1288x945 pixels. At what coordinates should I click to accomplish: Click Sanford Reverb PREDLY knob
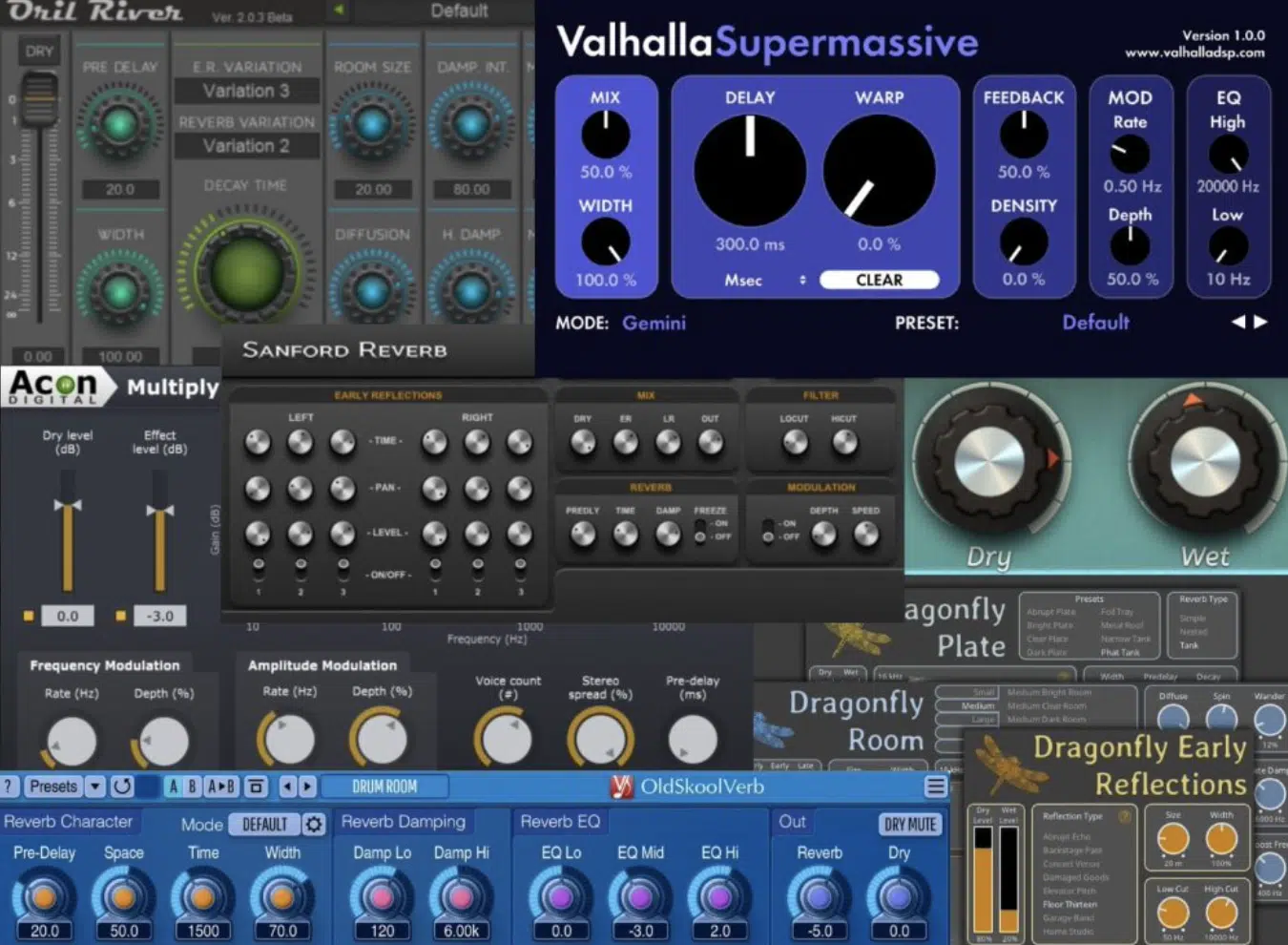[582, 535]
